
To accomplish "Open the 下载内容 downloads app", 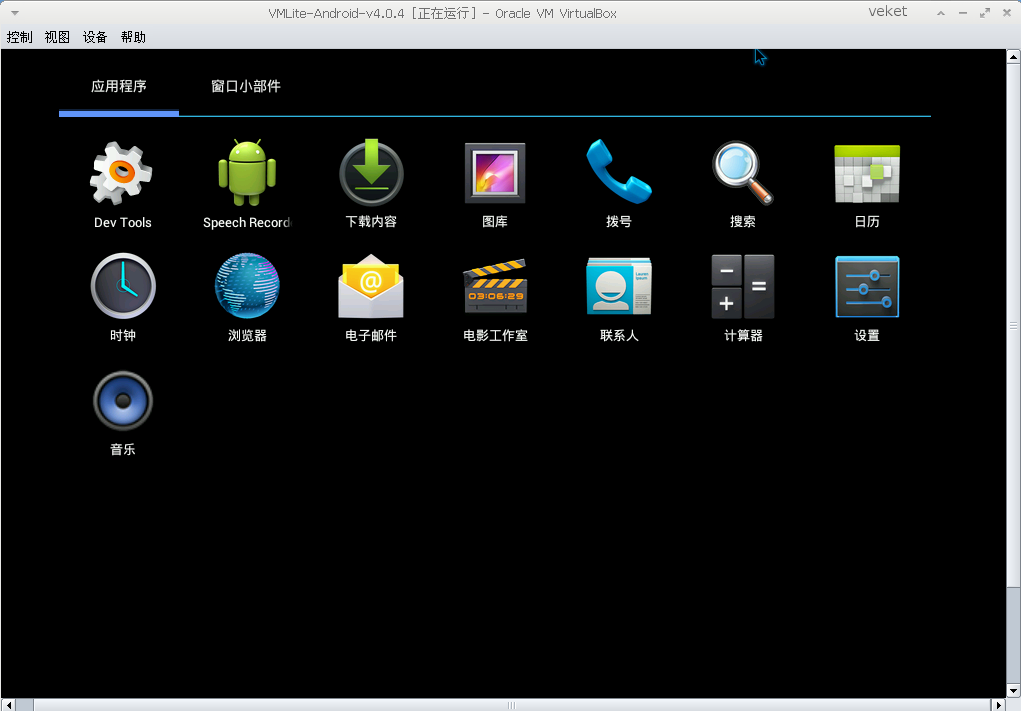I will (x=371, y=184).
